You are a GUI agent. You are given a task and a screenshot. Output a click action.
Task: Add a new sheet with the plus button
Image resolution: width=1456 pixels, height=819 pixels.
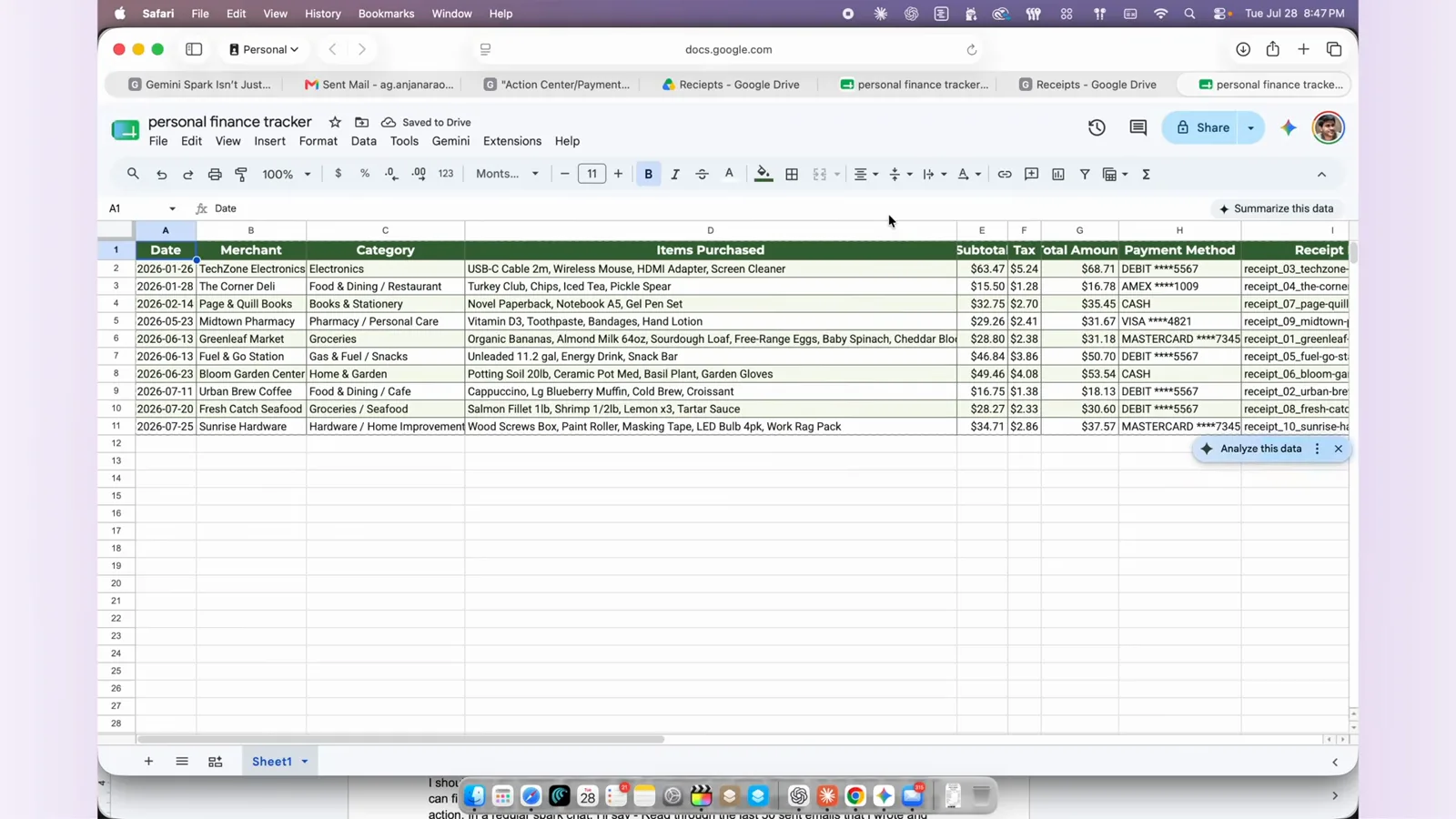coord(148,762)
